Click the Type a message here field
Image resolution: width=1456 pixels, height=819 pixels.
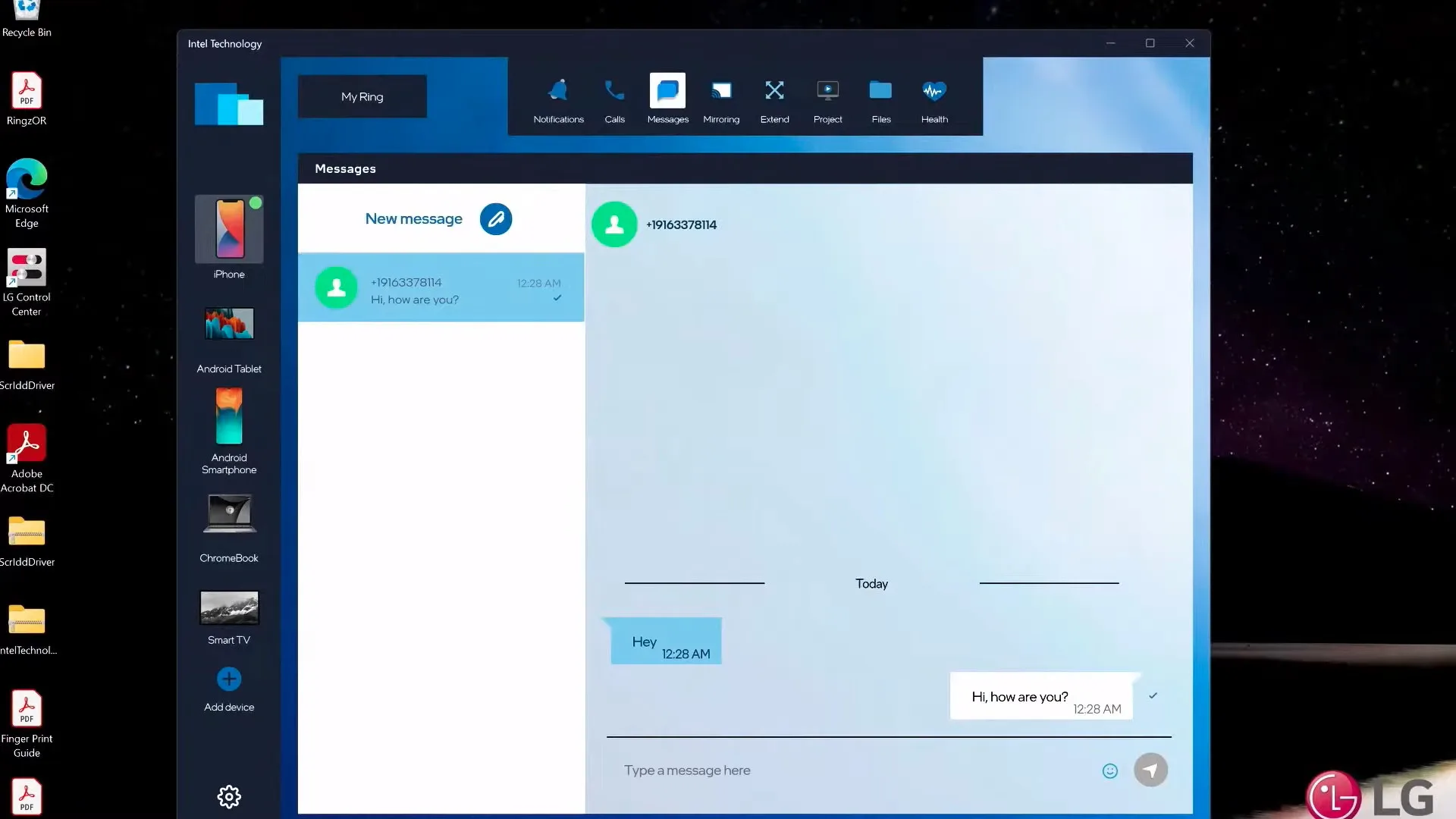tap(853, 770)
